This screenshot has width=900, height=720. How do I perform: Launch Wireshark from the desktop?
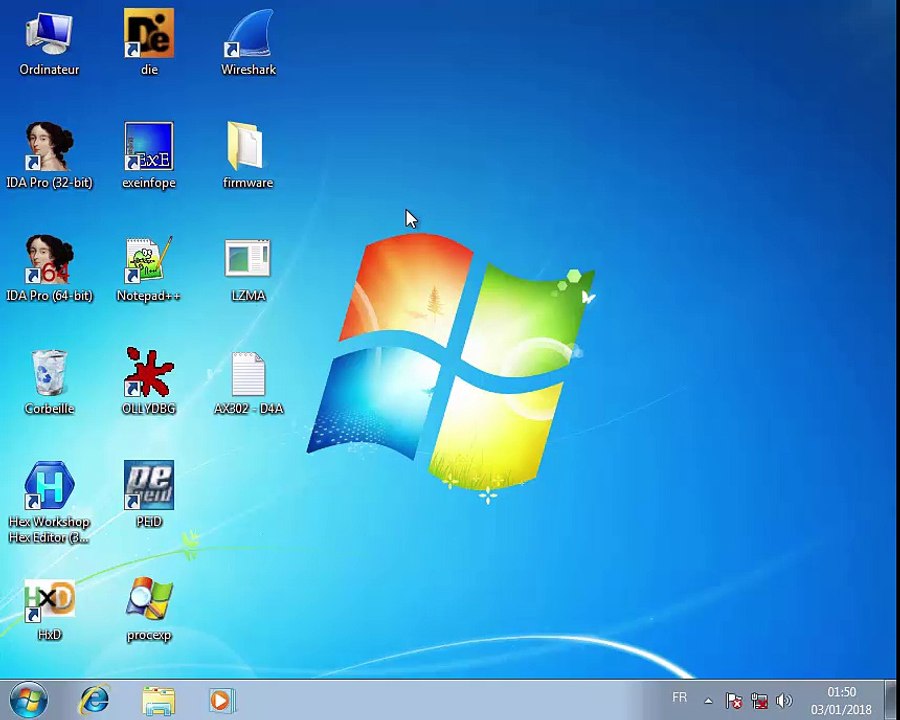pyautogui.click(x=248, y=43)
